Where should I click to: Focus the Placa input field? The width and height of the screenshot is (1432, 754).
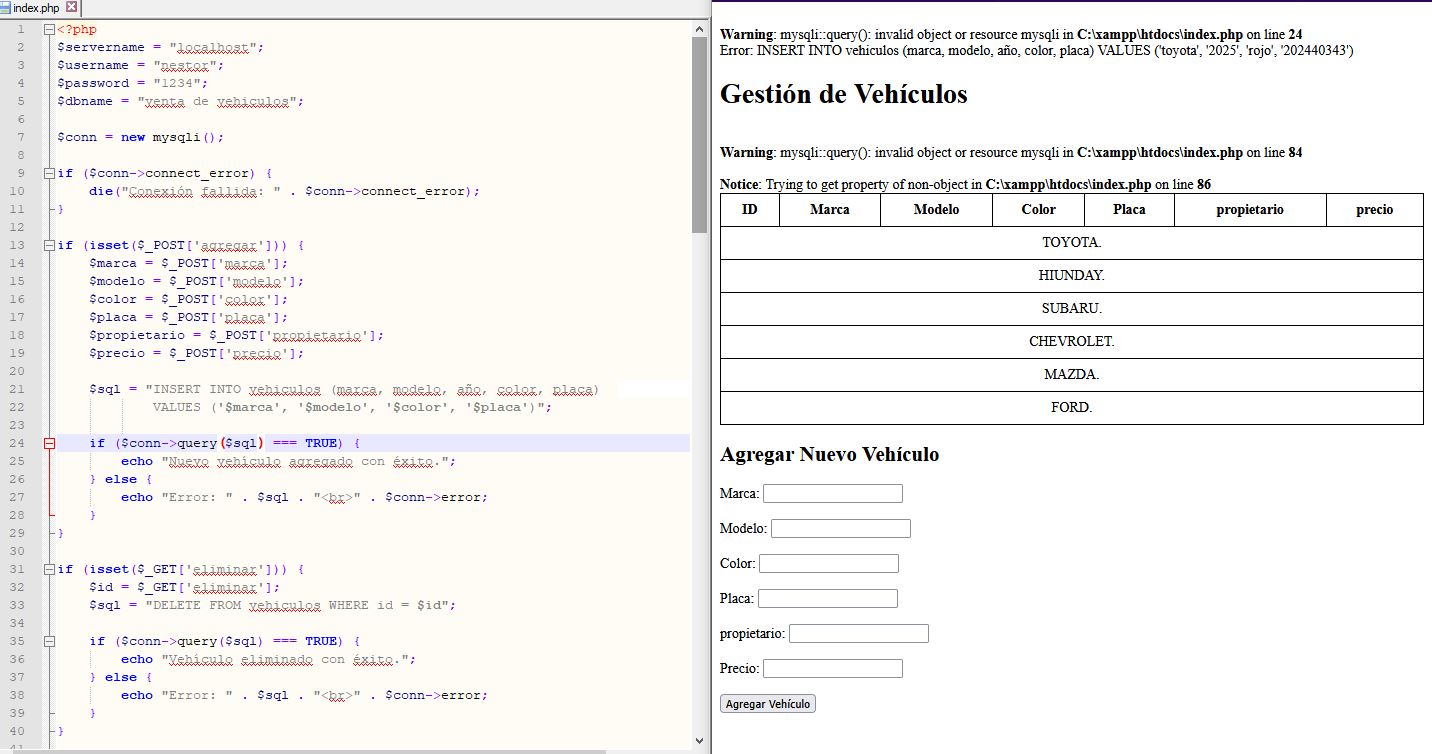click(x=827, y=599)
